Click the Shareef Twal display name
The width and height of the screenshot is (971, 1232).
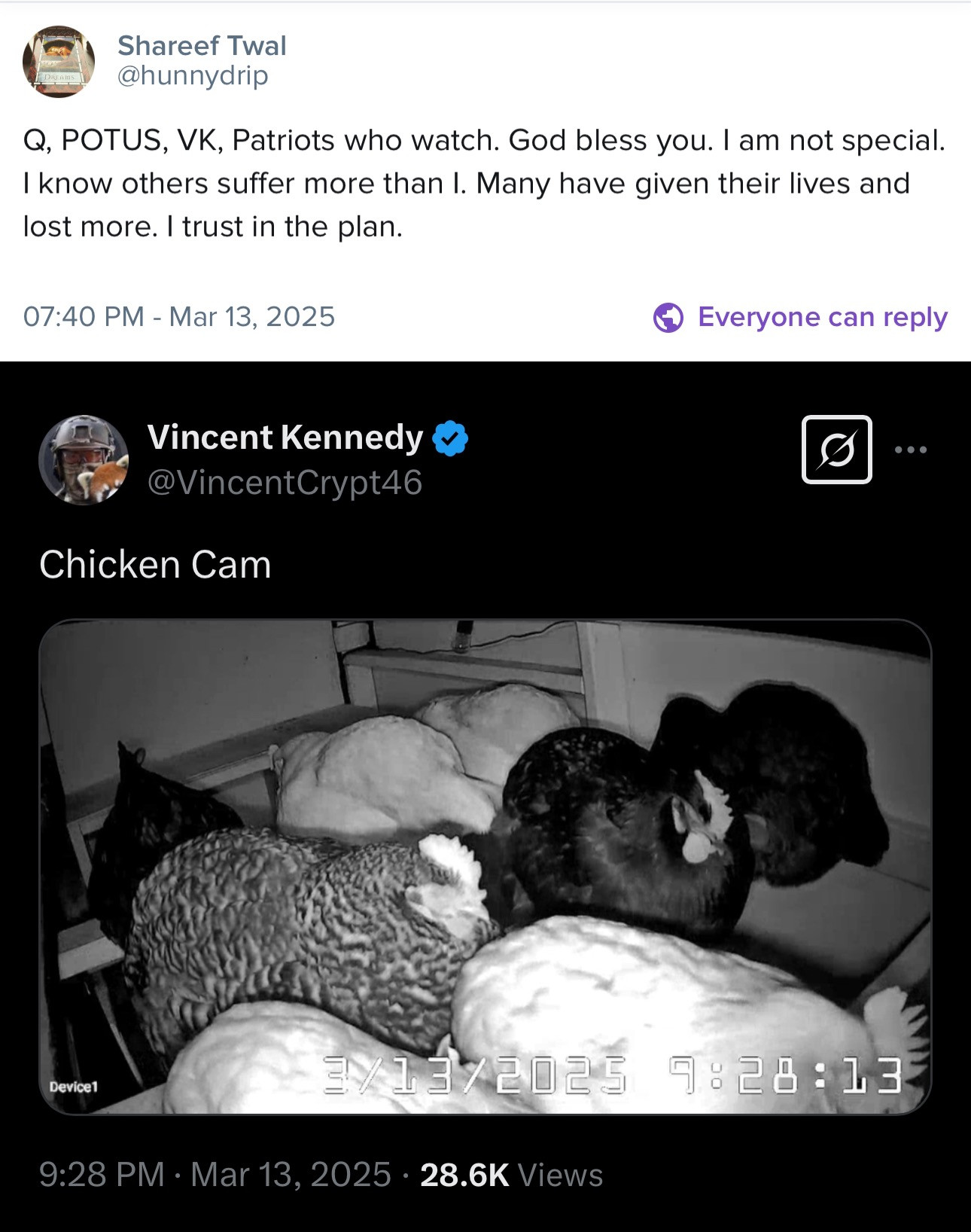[202, 46]
